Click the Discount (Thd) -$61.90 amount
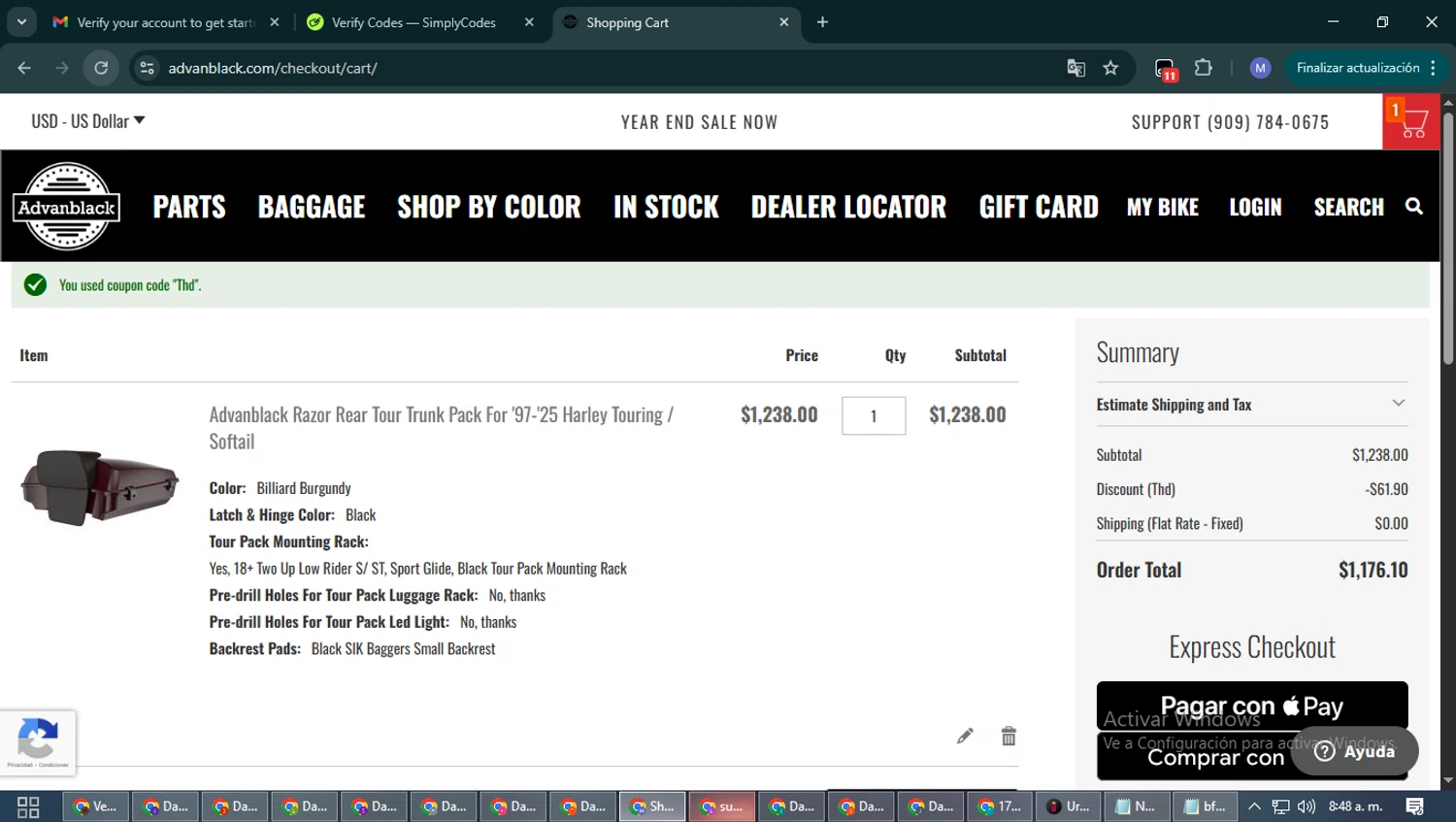This screenshot has height=822, width=1456. point(1386,489)
